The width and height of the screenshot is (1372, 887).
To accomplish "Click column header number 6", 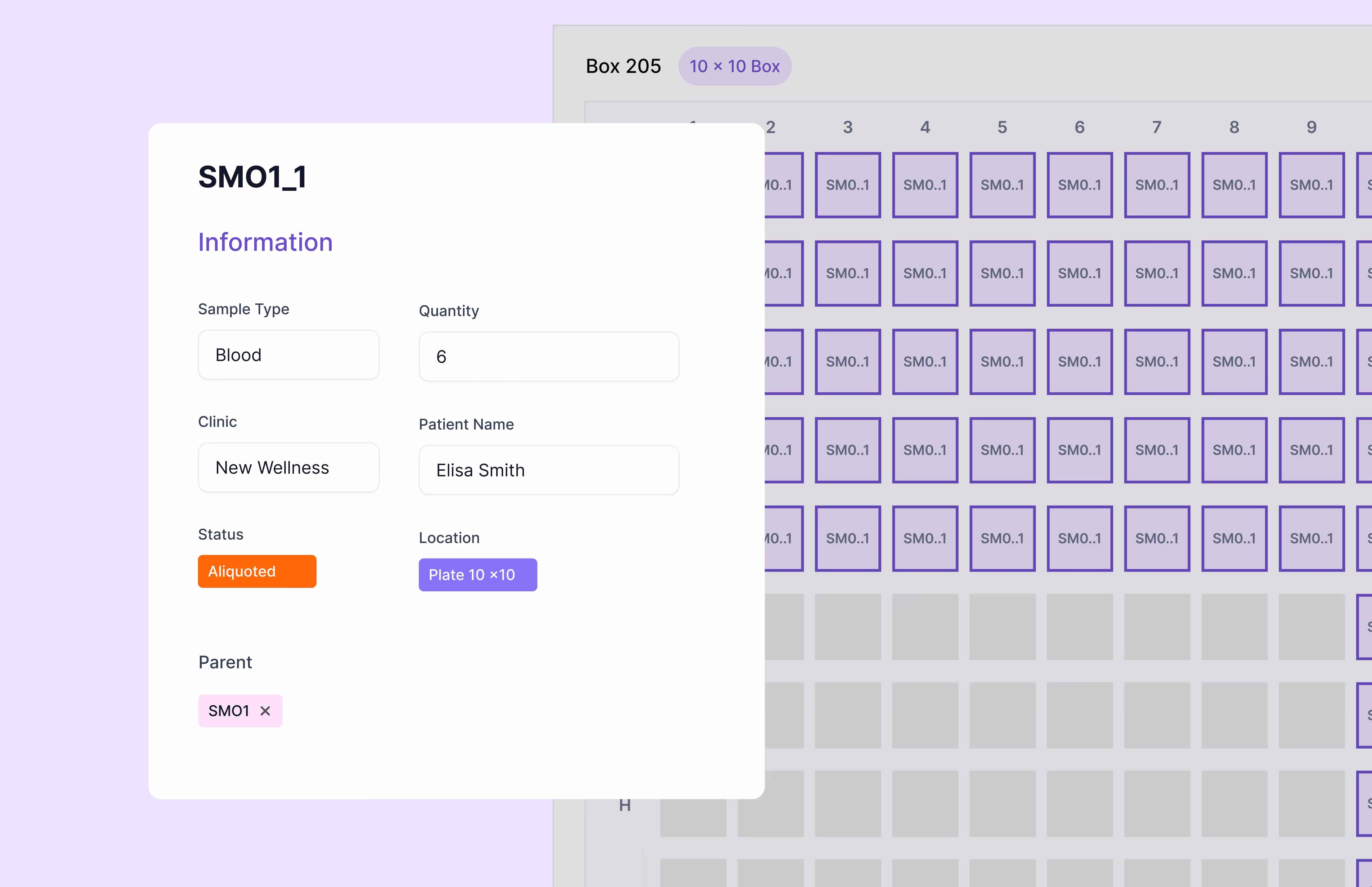I will click(x=1080, y=127).
